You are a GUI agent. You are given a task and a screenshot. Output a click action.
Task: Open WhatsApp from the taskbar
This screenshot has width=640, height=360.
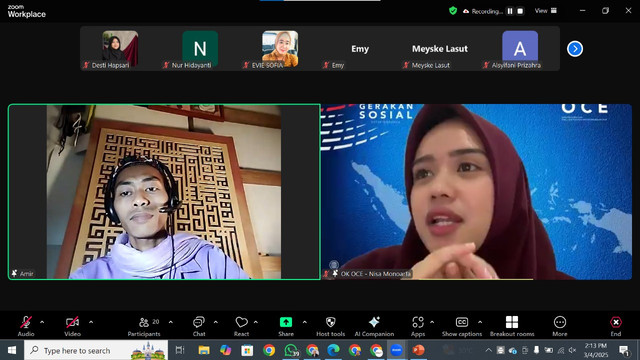(291, 350)
